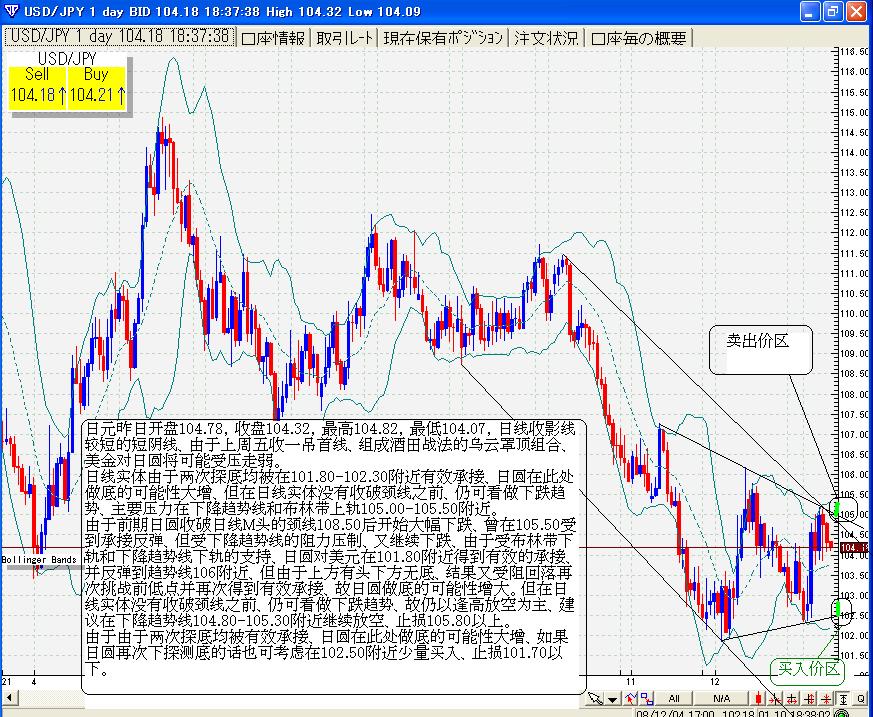The width and height of the screenshot is (873, 717).
Task: Select the arrow pointer tool
Action: click(x=595, y=699)
